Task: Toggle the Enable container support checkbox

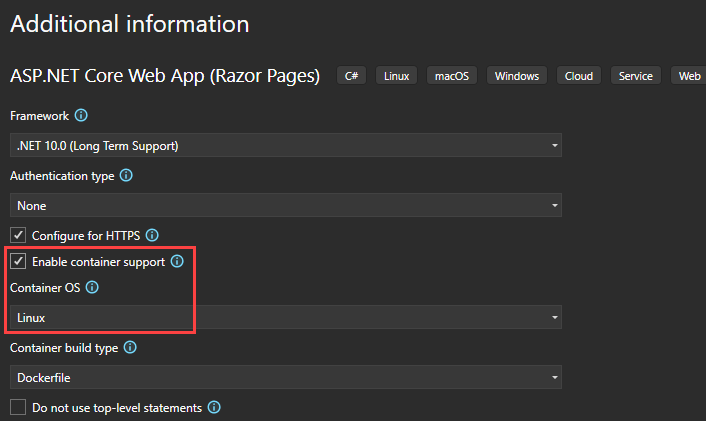Action: click(x=18, y=262)
